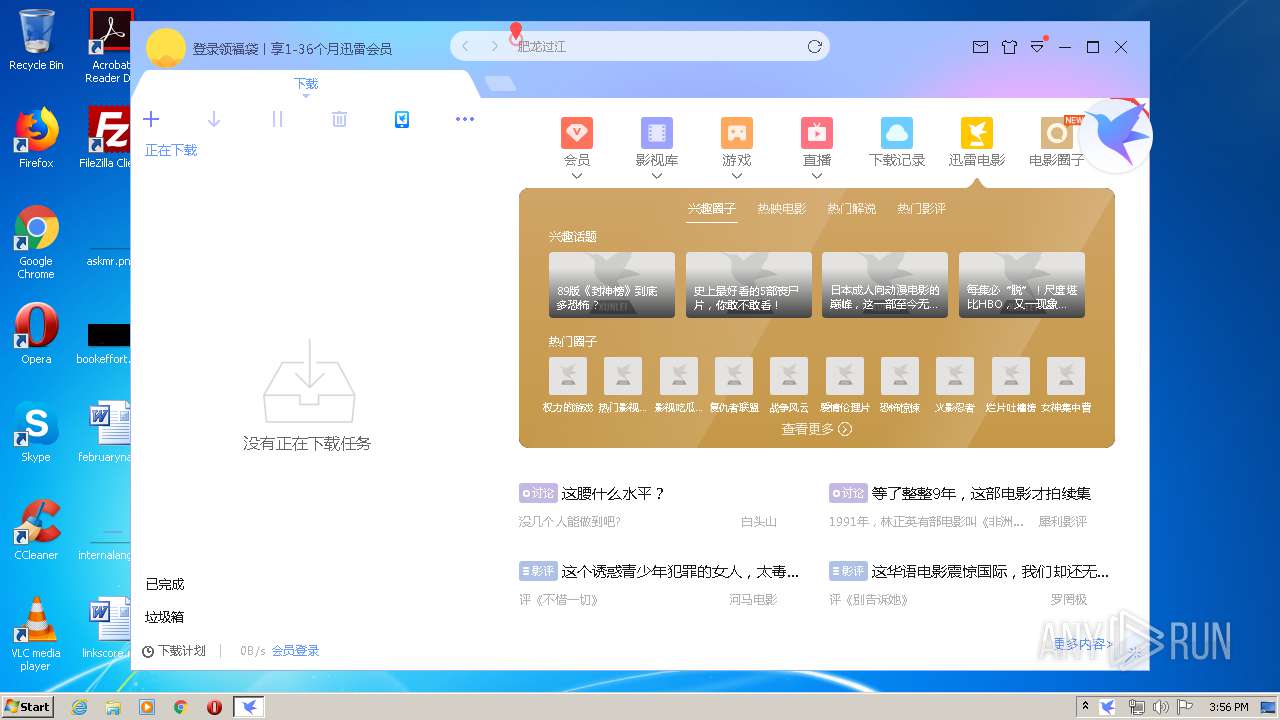The height and width of the screenshot is (720, 1280).
Task: Open review 这个诱惑青少年犯罪的女人
Action: pyautogui.click(x=680, y=572)
